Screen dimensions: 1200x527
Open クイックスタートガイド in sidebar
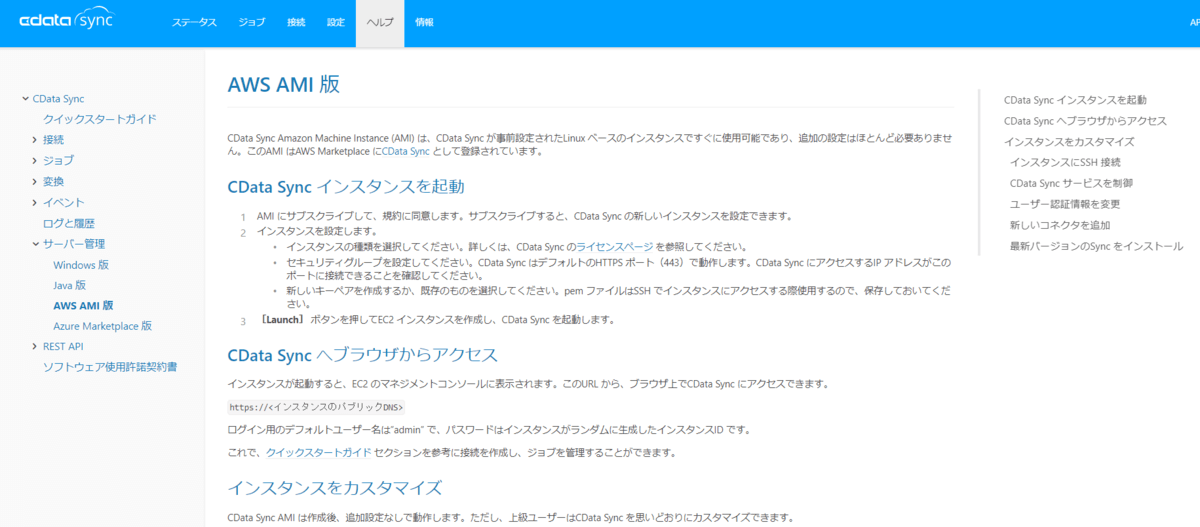pyautogui.click(x=99, y=119)
